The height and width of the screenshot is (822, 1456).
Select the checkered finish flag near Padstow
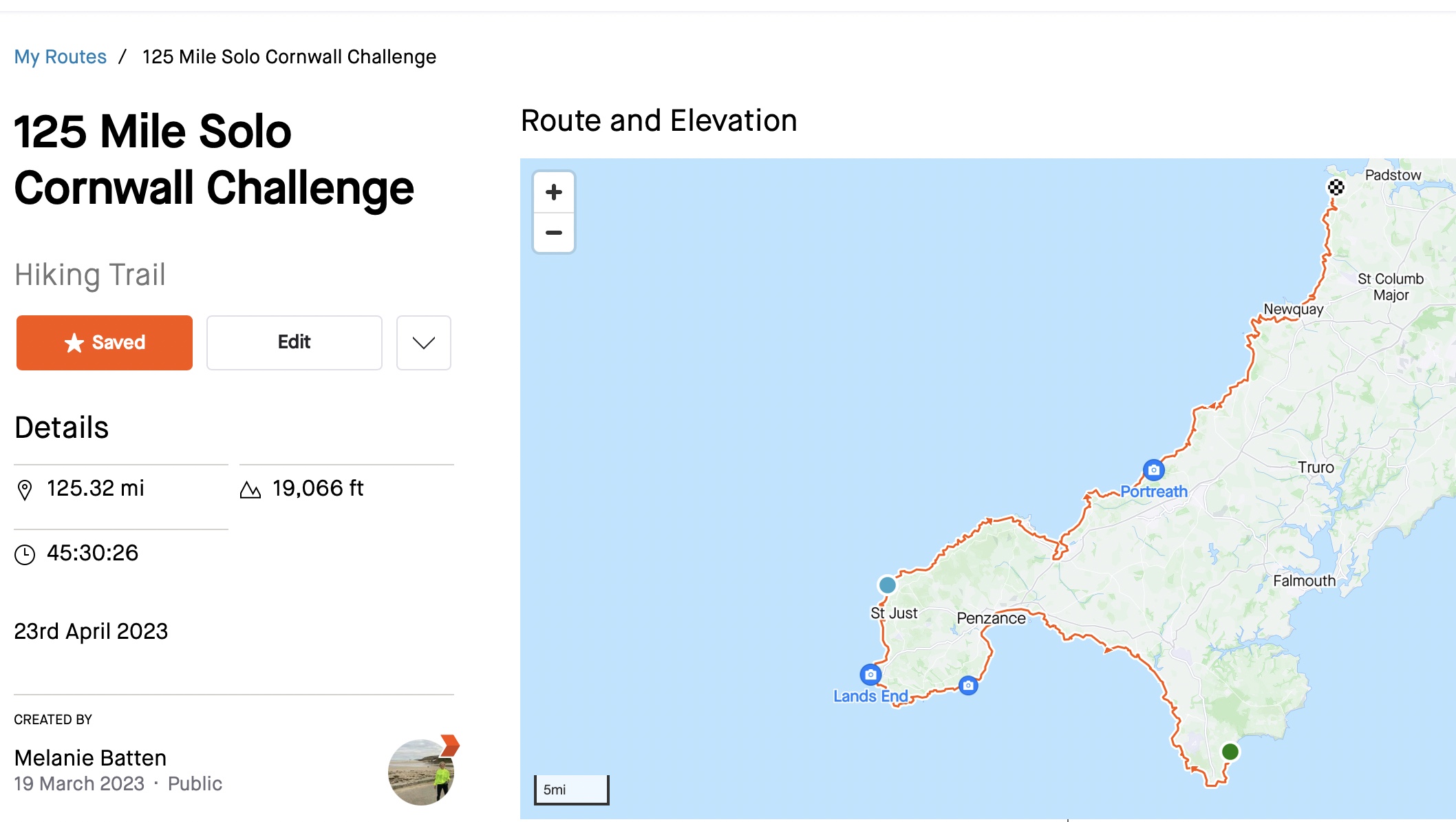(x=1336, y=187)
